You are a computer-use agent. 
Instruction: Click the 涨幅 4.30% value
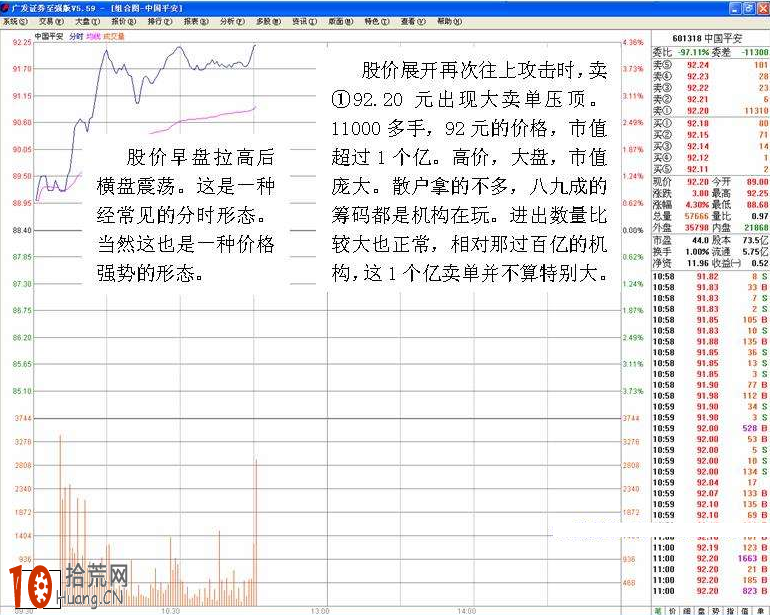click(x=697, y=205)
